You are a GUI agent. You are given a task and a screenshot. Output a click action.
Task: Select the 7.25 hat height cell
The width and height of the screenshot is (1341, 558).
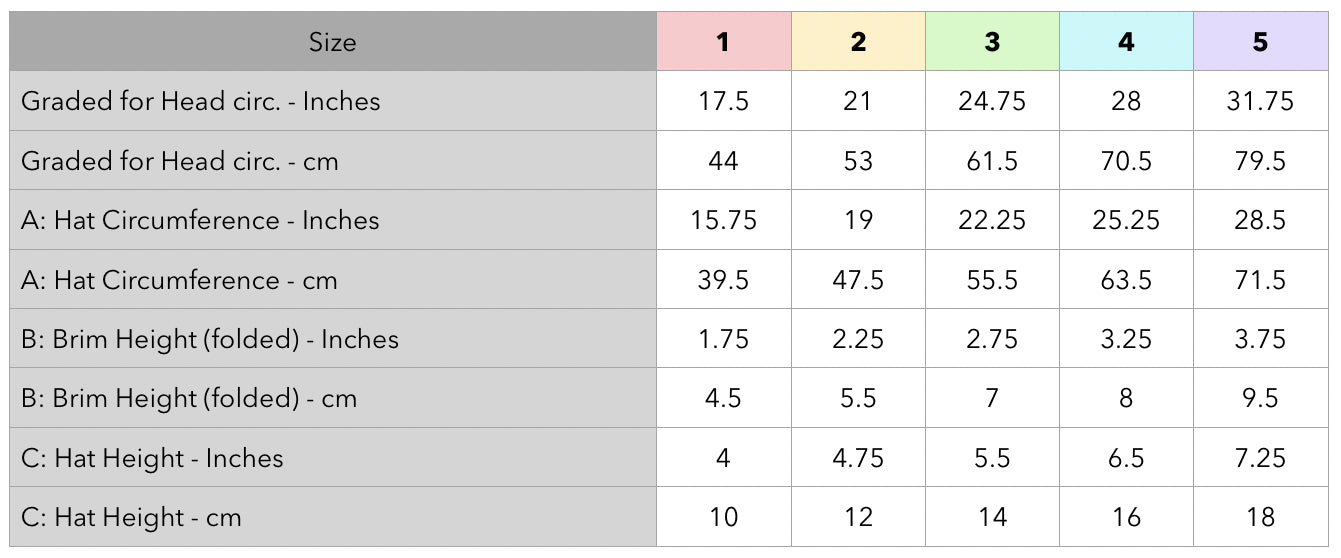coord(1260,458)
